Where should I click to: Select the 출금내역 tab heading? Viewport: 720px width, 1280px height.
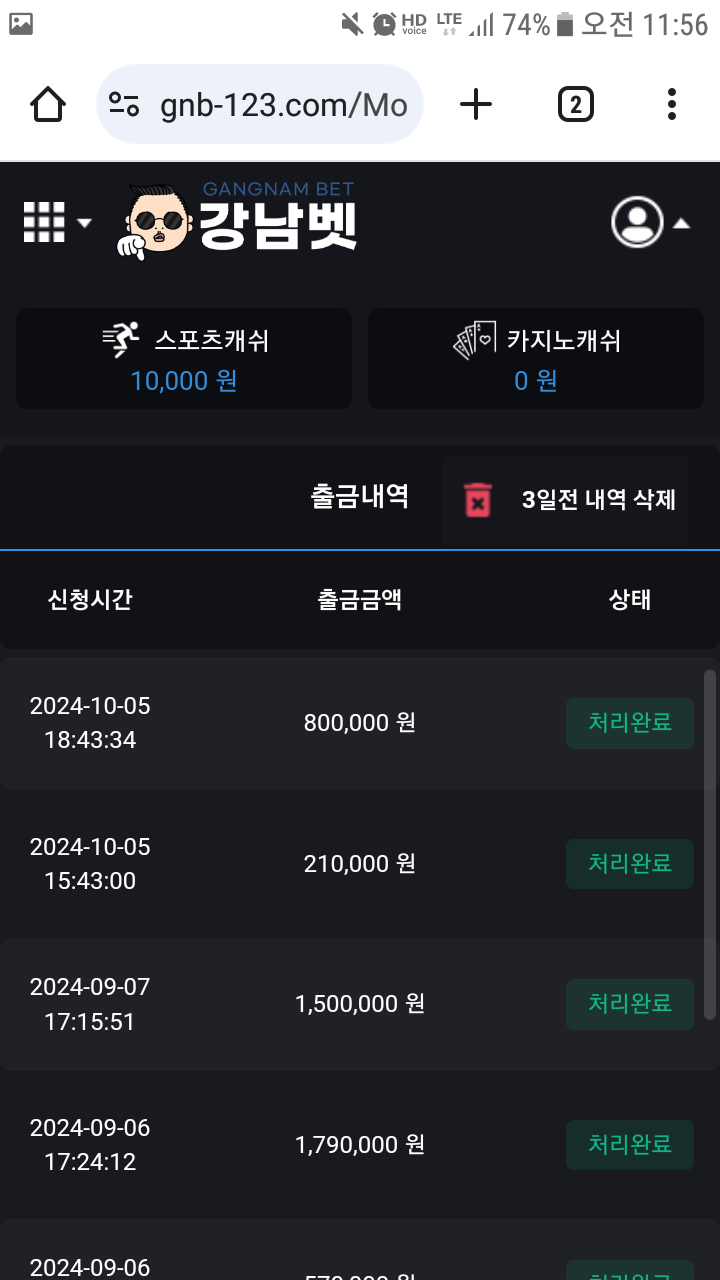(x=359, y=497)
